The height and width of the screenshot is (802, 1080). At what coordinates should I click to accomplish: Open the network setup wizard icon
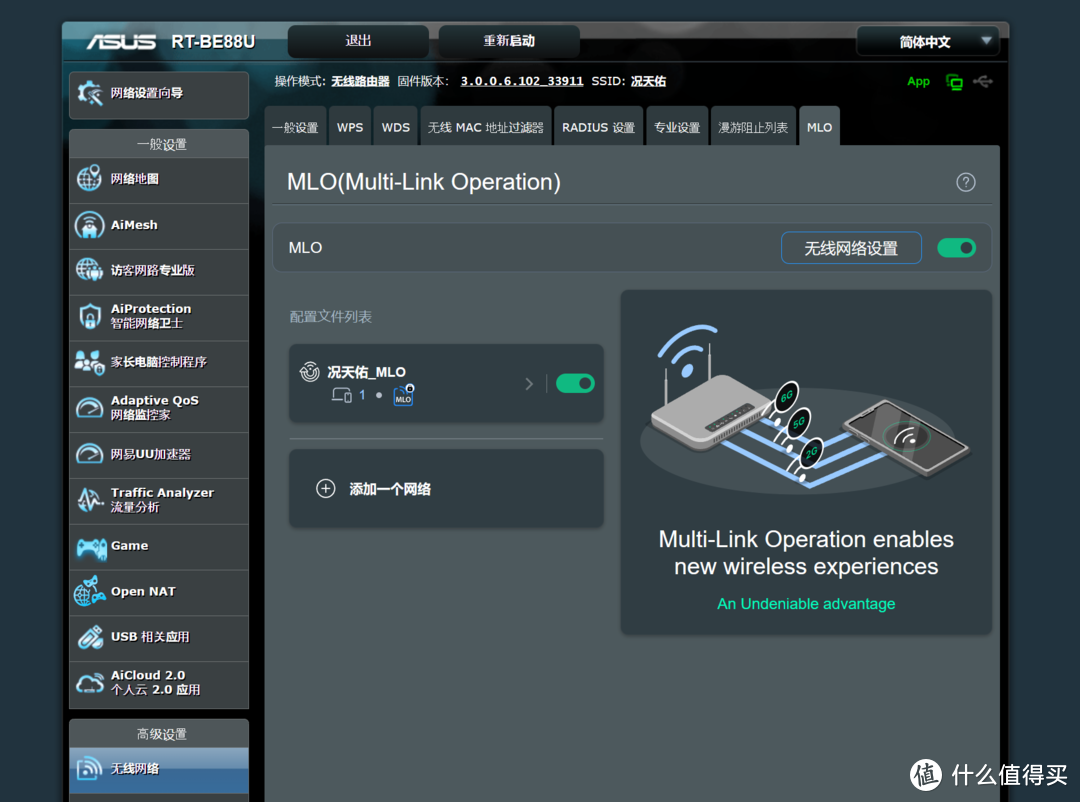click(x=90, y=93)
